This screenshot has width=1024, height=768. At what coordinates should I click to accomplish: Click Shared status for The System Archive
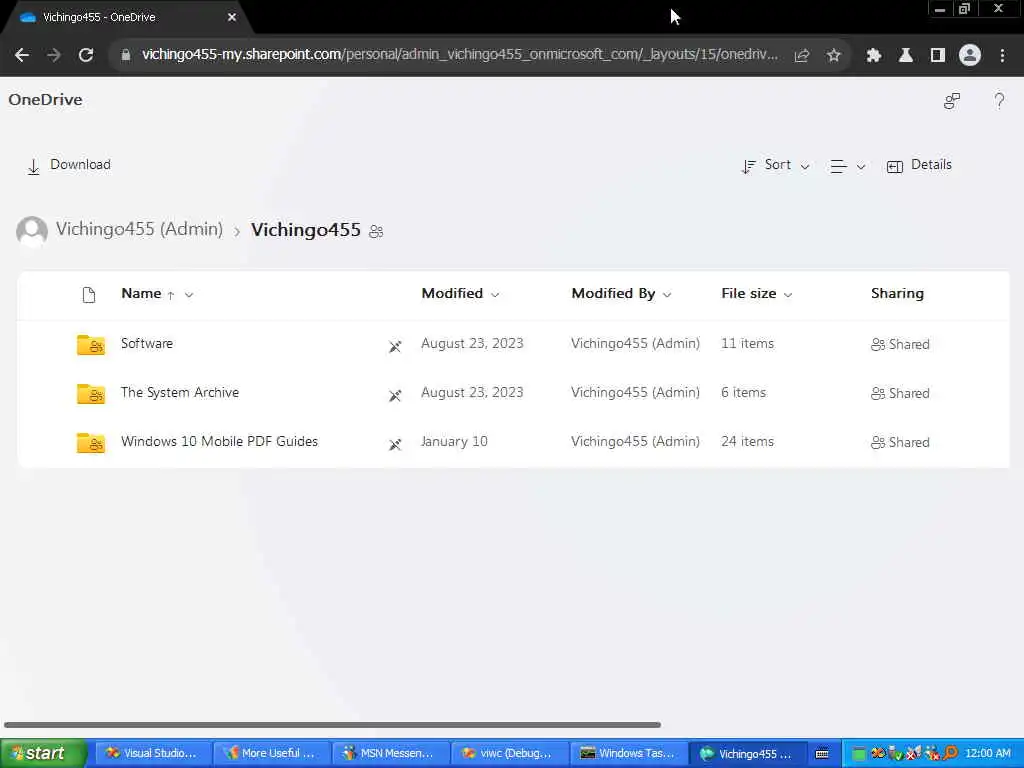tap(901, 393)
